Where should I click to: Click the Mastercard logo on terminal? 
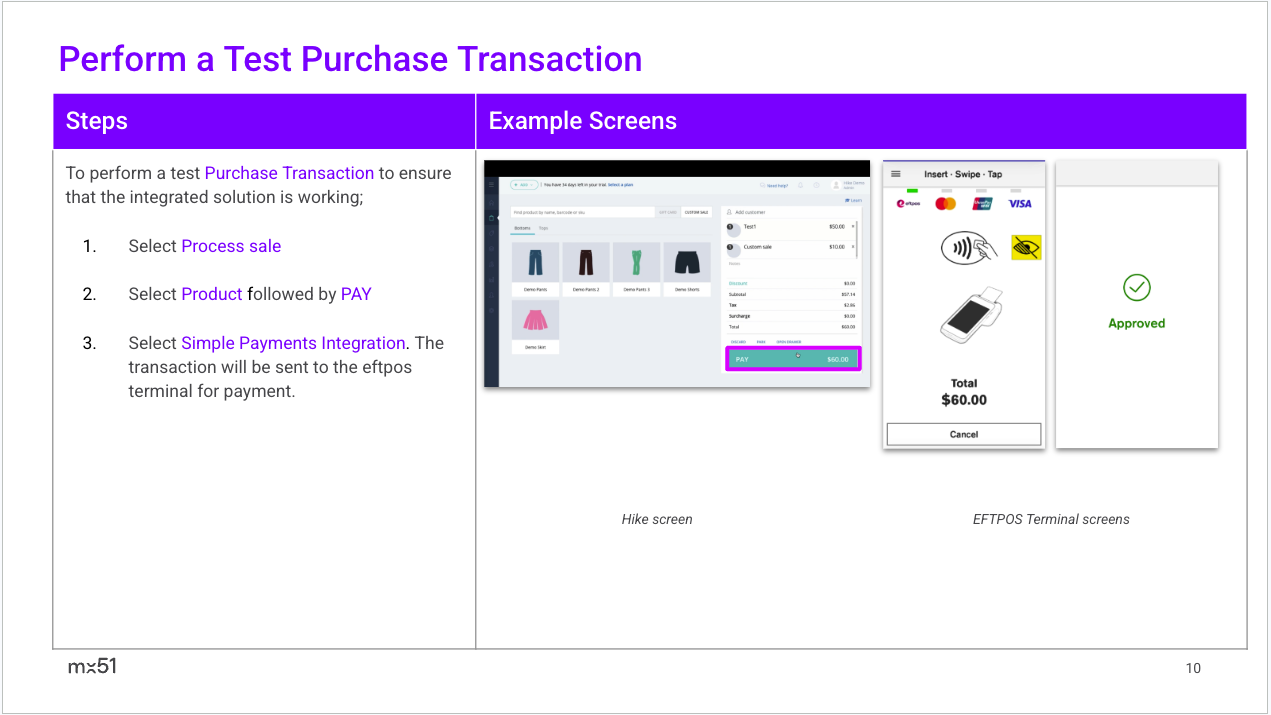click(x=945, y=204)
